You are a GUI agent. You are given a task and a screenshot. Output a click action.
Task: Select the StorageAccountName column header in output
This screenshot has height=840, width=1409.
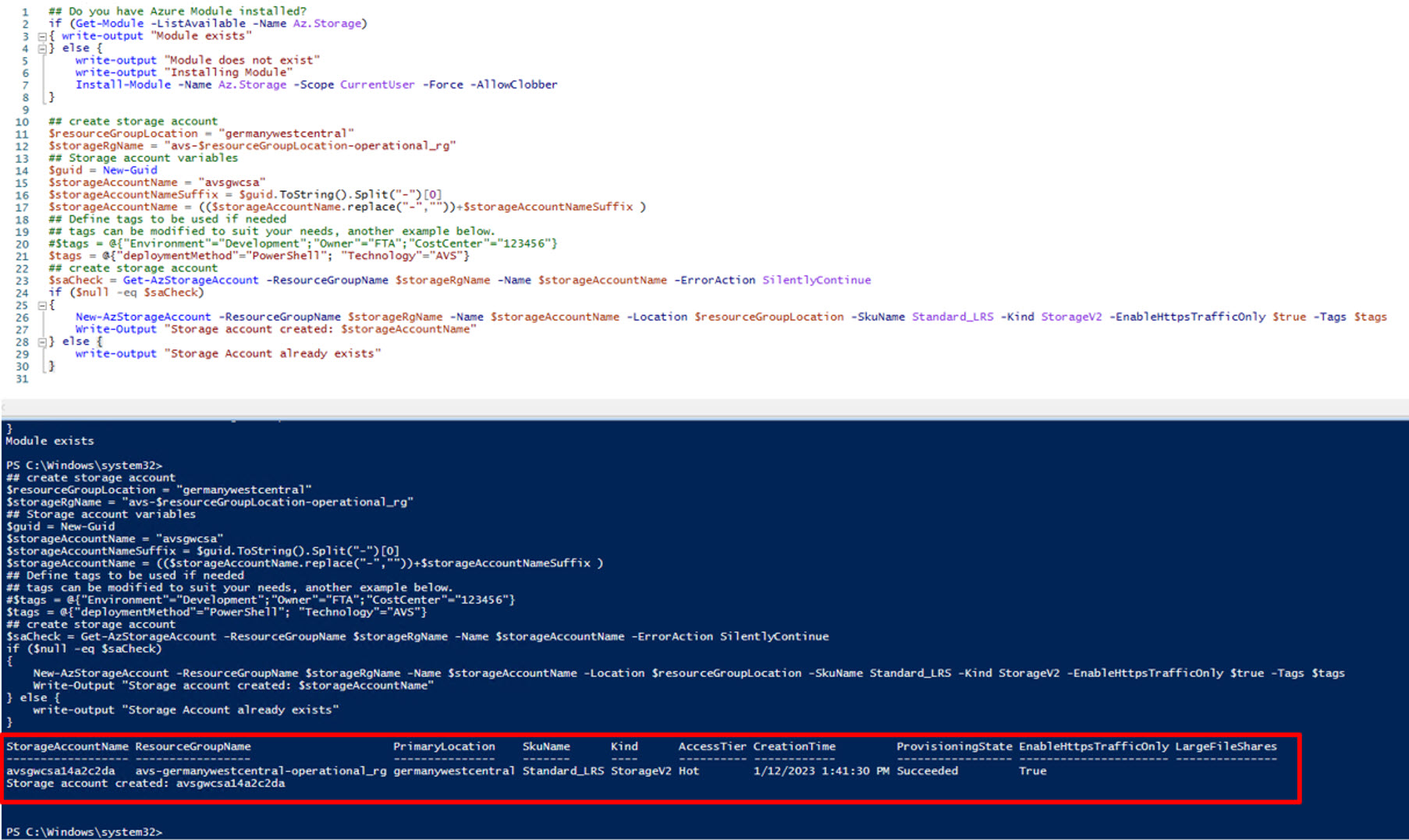click(x=67, y=746)
